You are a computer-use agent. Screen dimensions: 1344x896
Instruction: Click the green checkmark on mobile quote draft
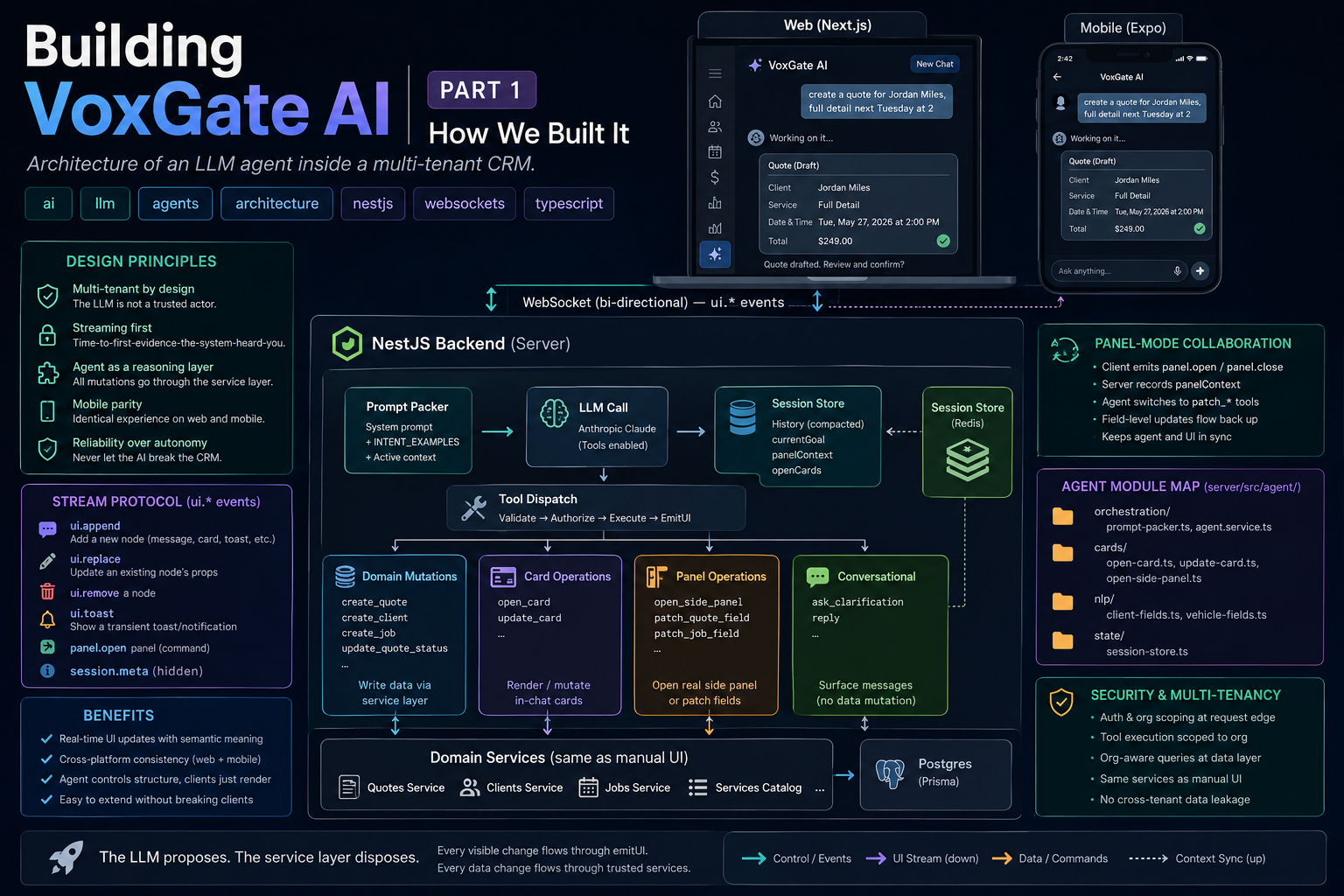(x=1200, y=228)
